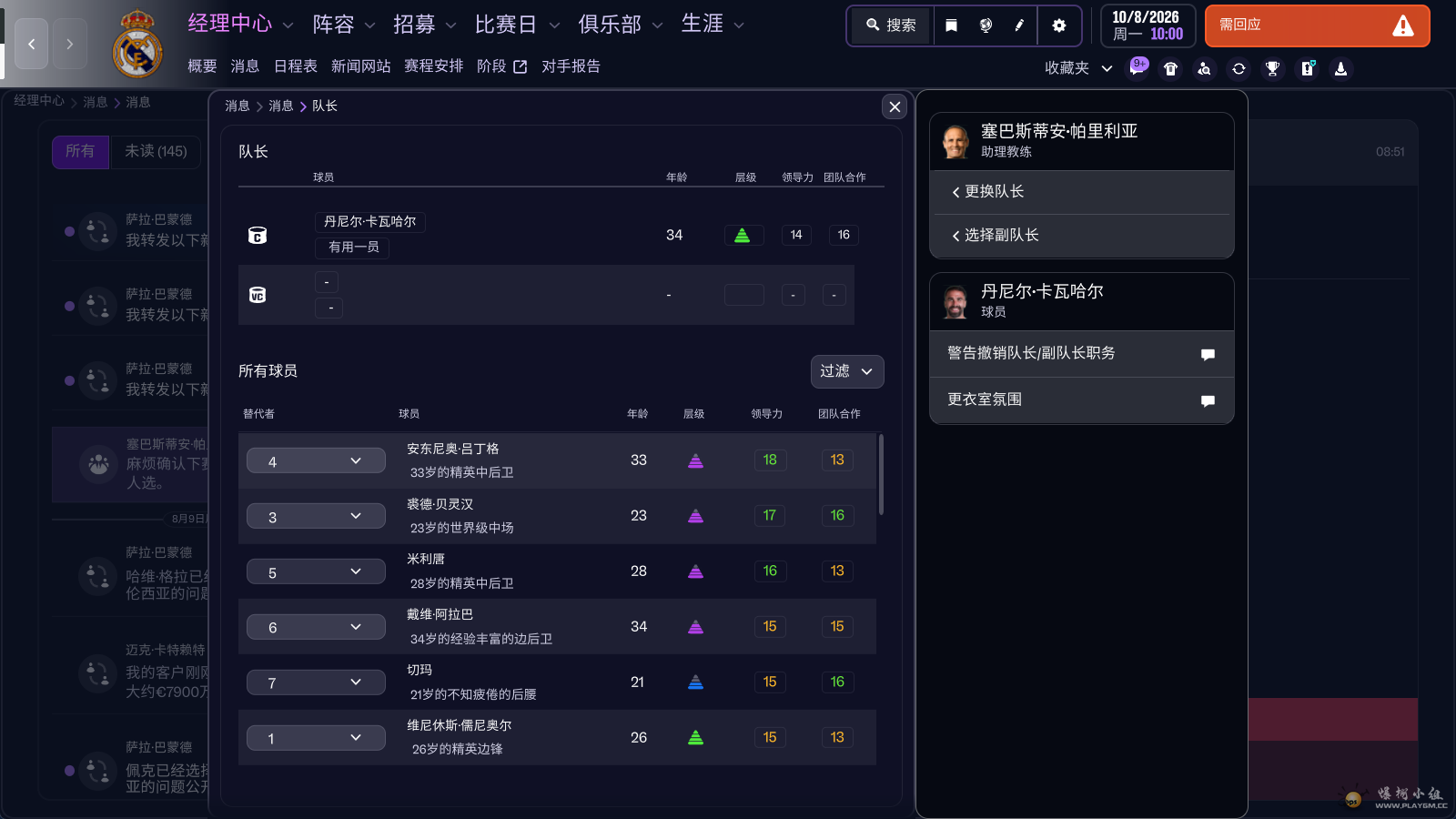
Task: Open the world globe icon
Action: coord(986,25)
